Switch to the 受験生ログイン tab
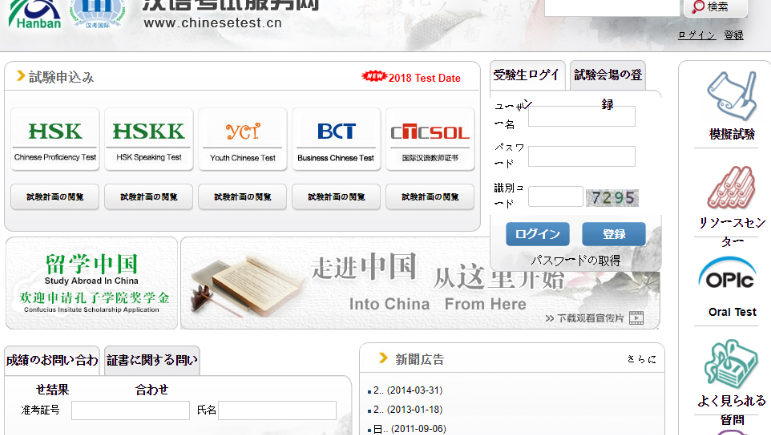The width and height of the screenshot is (771, 435). [x=527, y=75]
